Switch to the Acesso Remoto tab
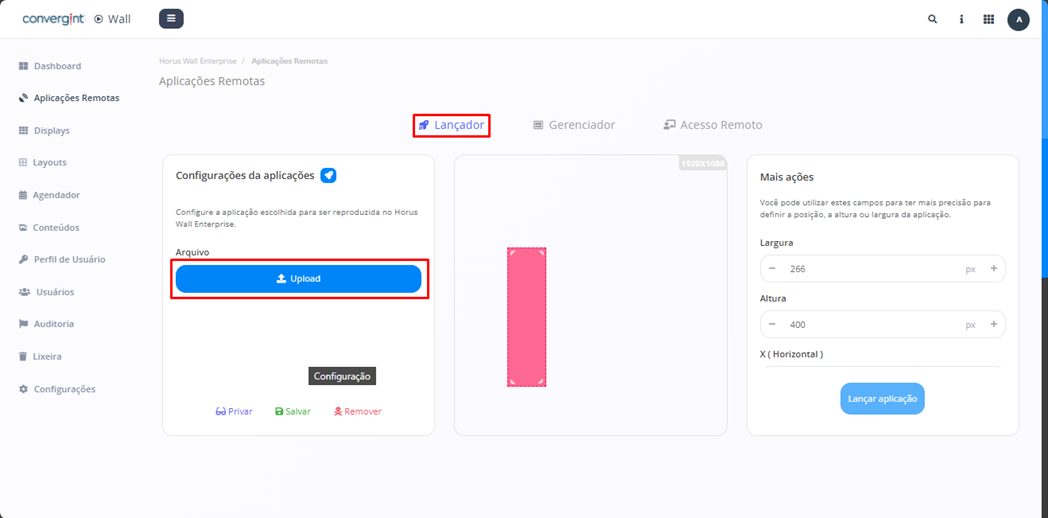This screenshot has width=1048, height=518. coord(713,125)
